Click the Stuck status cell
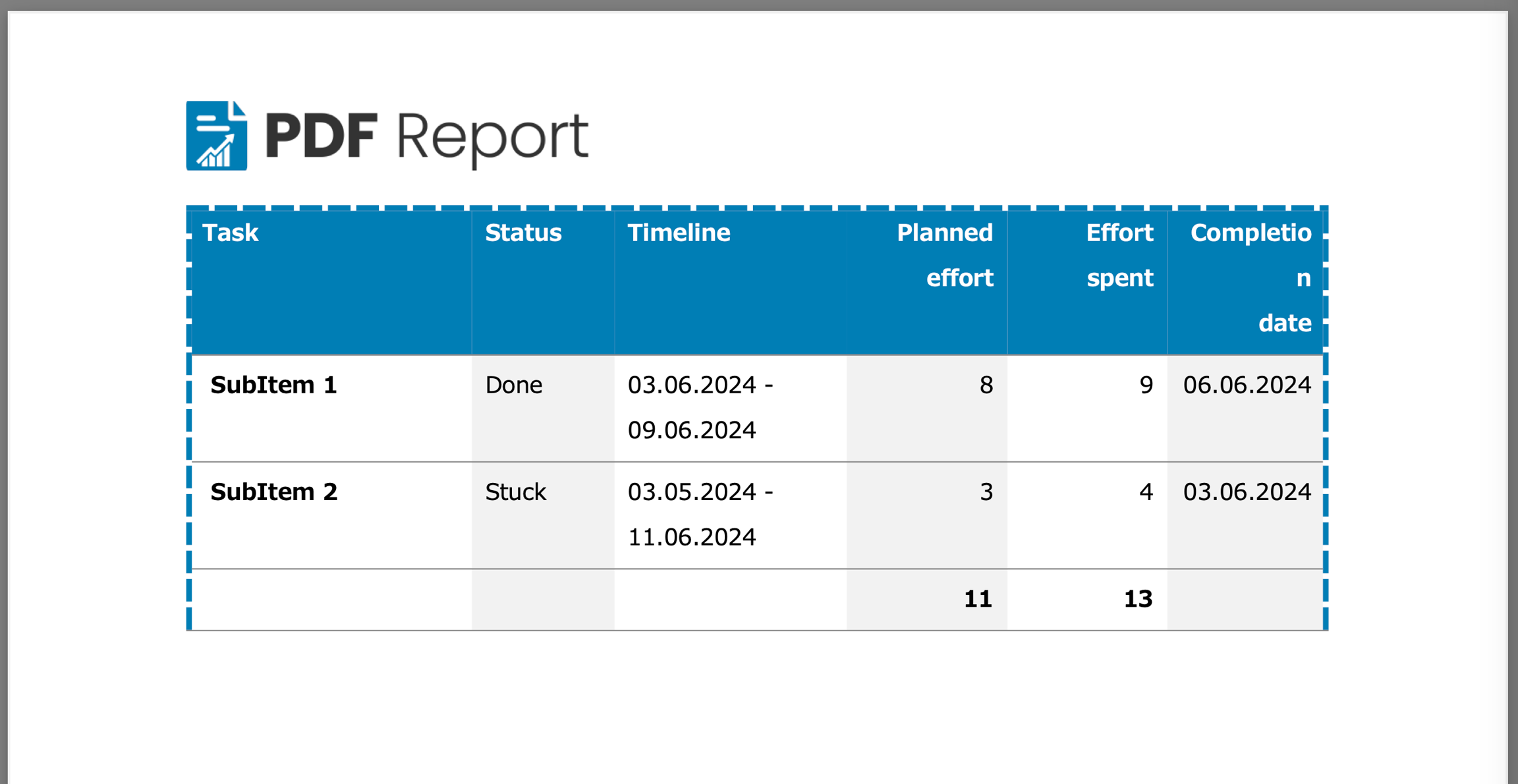 (x=515, y=491)
